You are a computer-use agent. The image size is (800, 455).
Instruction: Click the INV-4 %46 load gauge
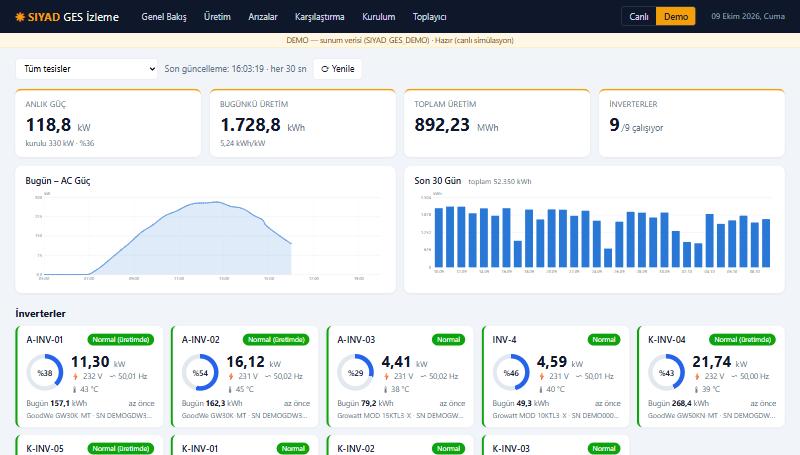[511, 372]
